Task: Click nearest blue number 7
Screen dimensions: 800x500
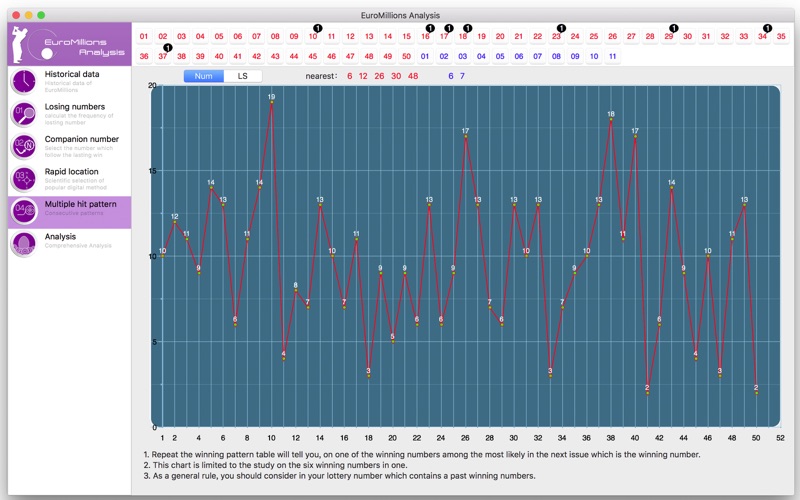Action: click(462, 76)
